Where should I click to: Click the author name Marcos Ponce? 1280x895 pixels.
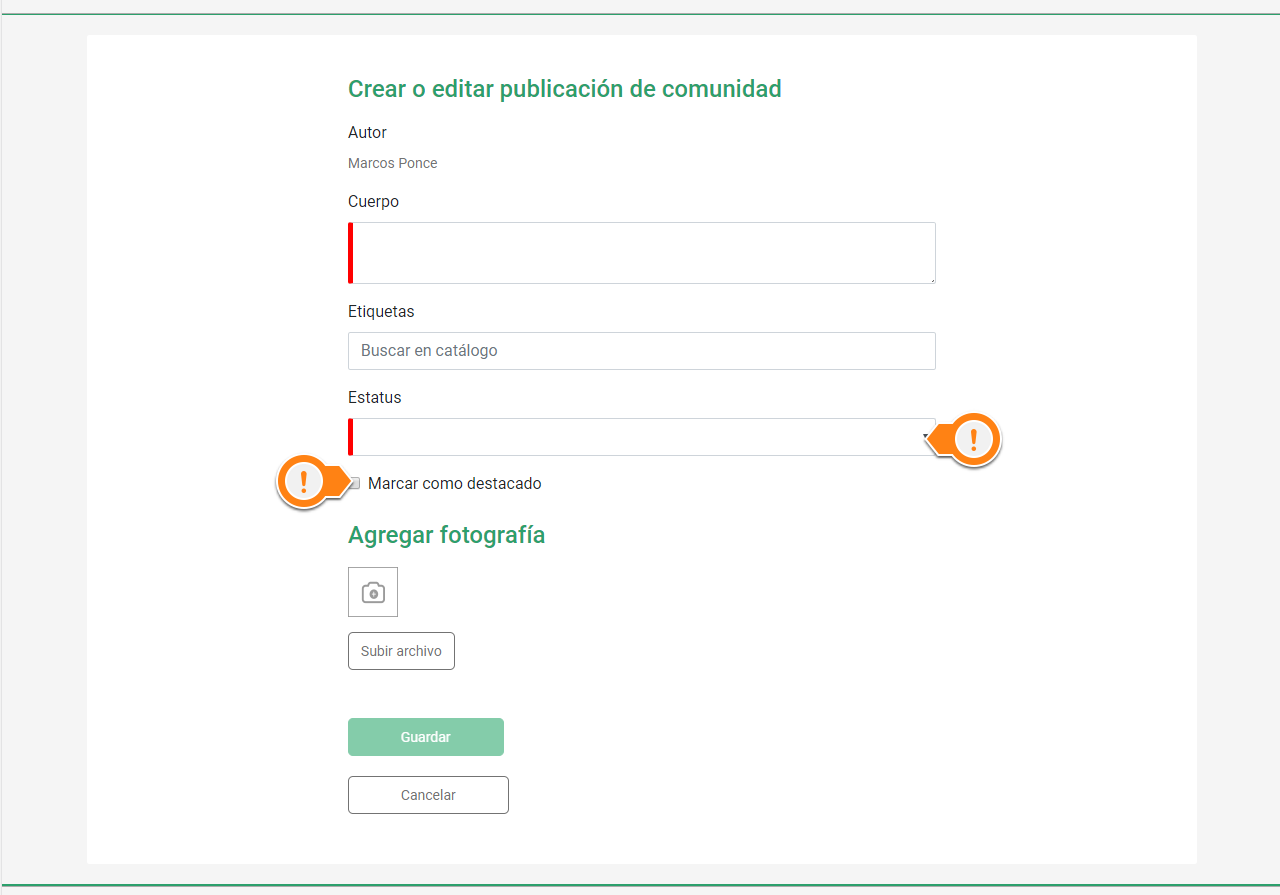(393, 163)
